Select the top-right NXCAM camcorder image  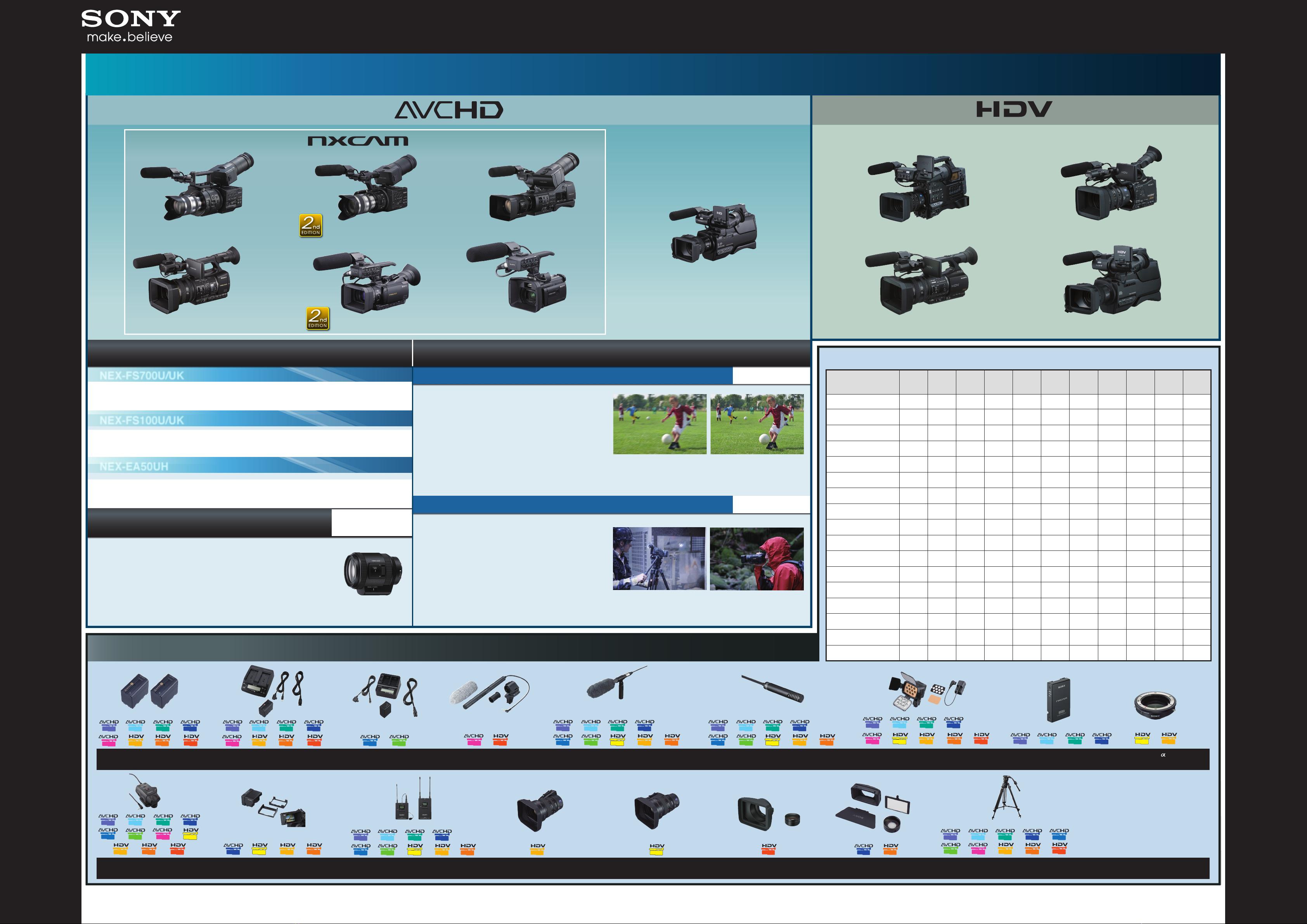[534, 187]
